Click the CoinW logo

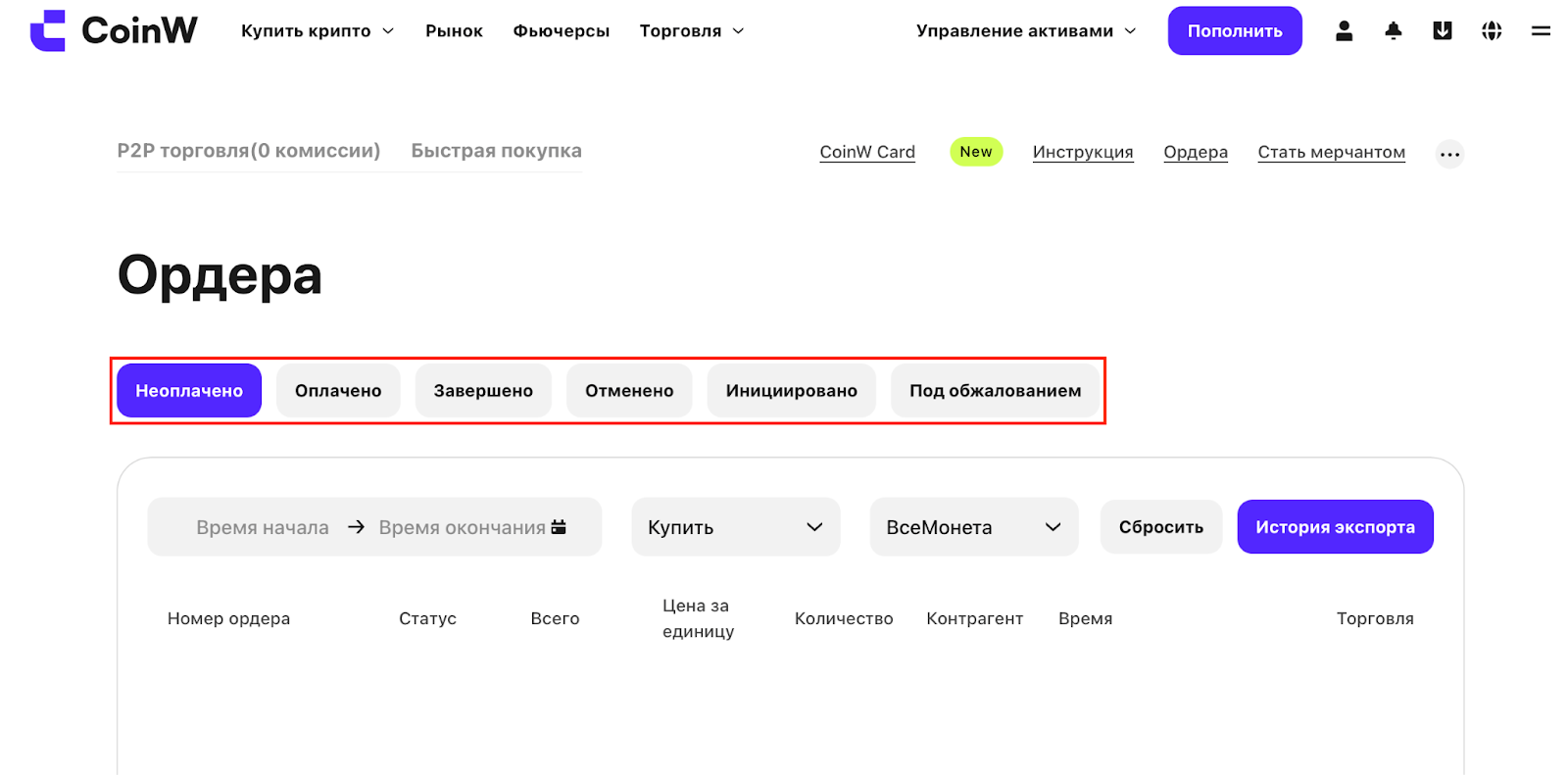114,30
